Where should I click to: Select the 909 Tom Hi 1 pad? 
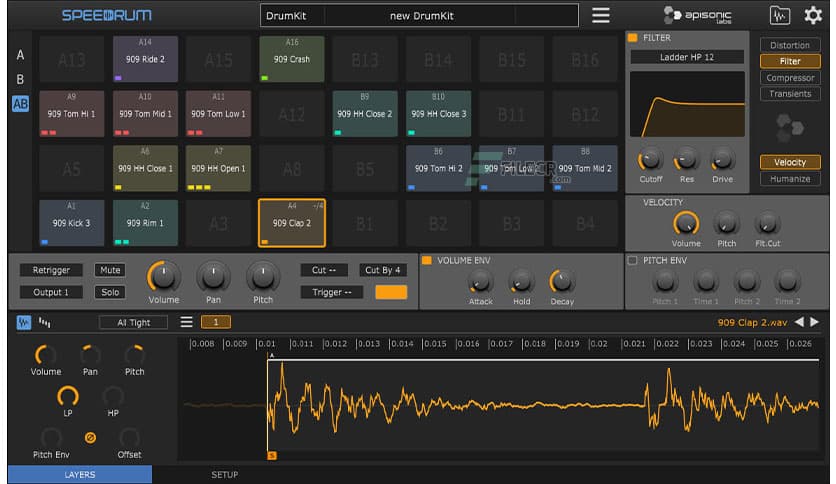71,114
